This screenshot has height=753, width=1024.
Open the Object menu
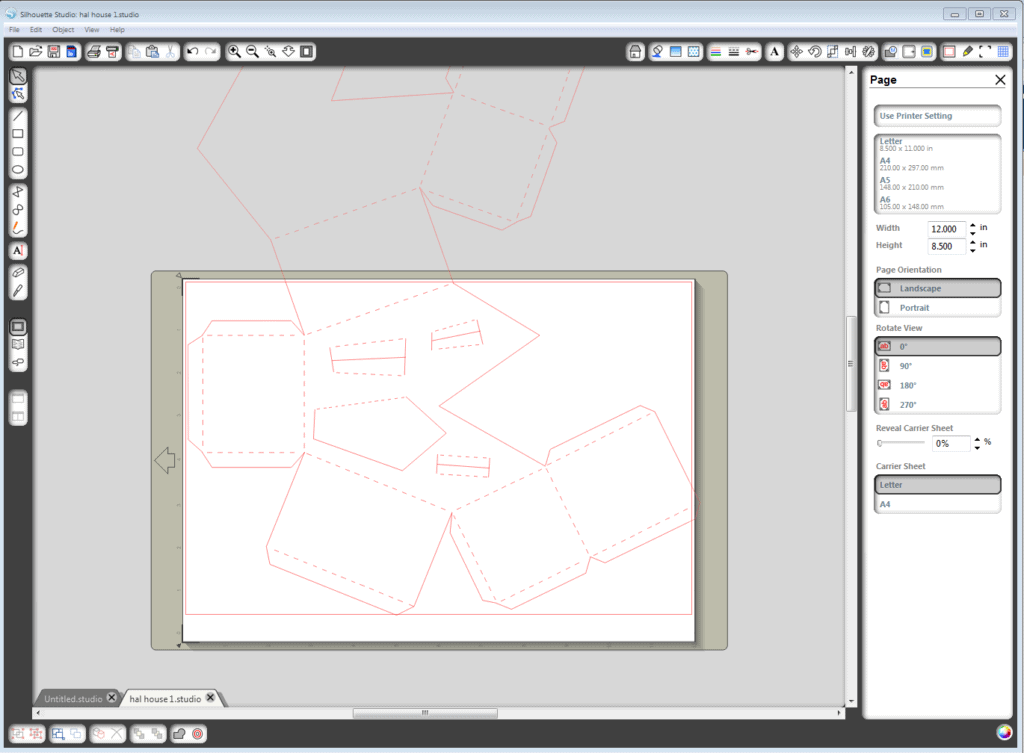[x=63, y=30]
